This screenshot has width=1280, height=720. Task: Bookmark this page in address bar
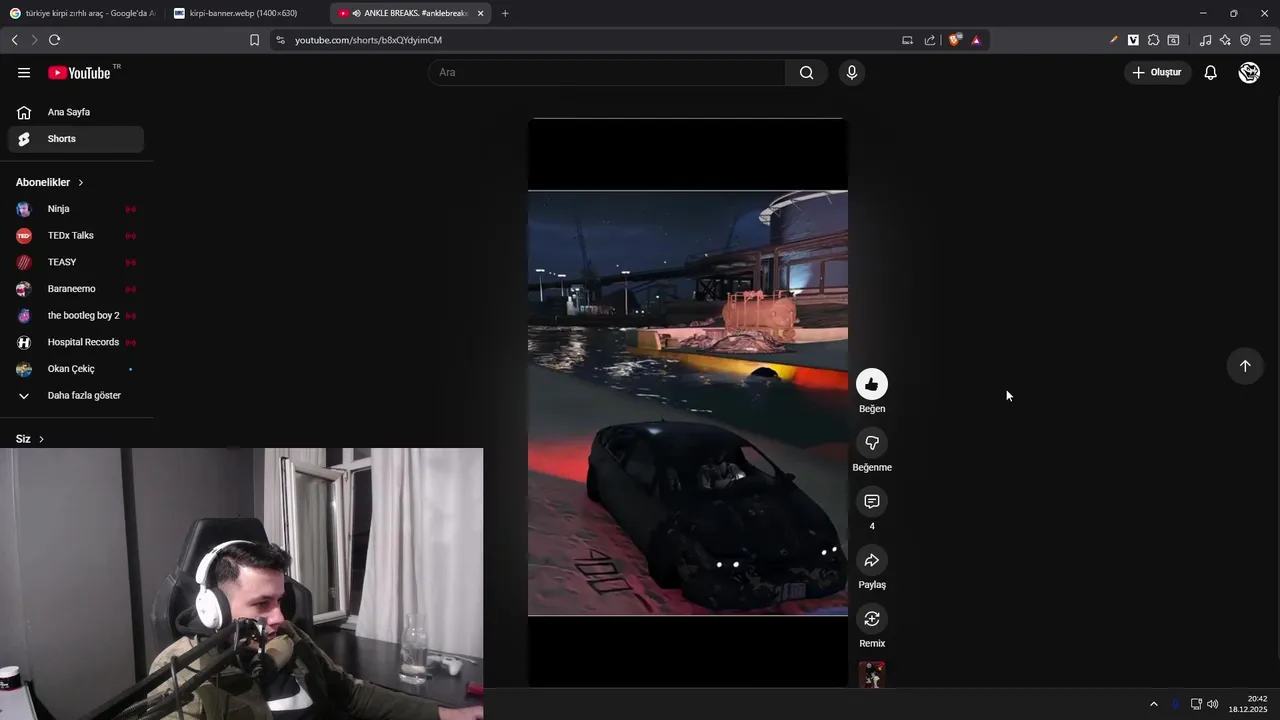pos(254,40)
